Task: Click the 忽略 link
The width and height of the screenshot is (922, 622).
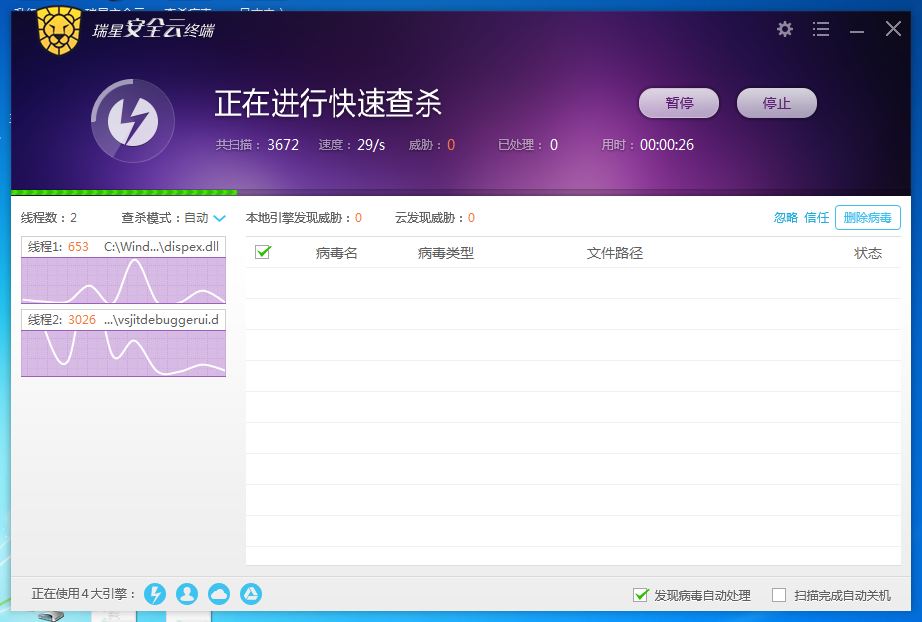Action: pyautogui.click(x=786, y=218)
